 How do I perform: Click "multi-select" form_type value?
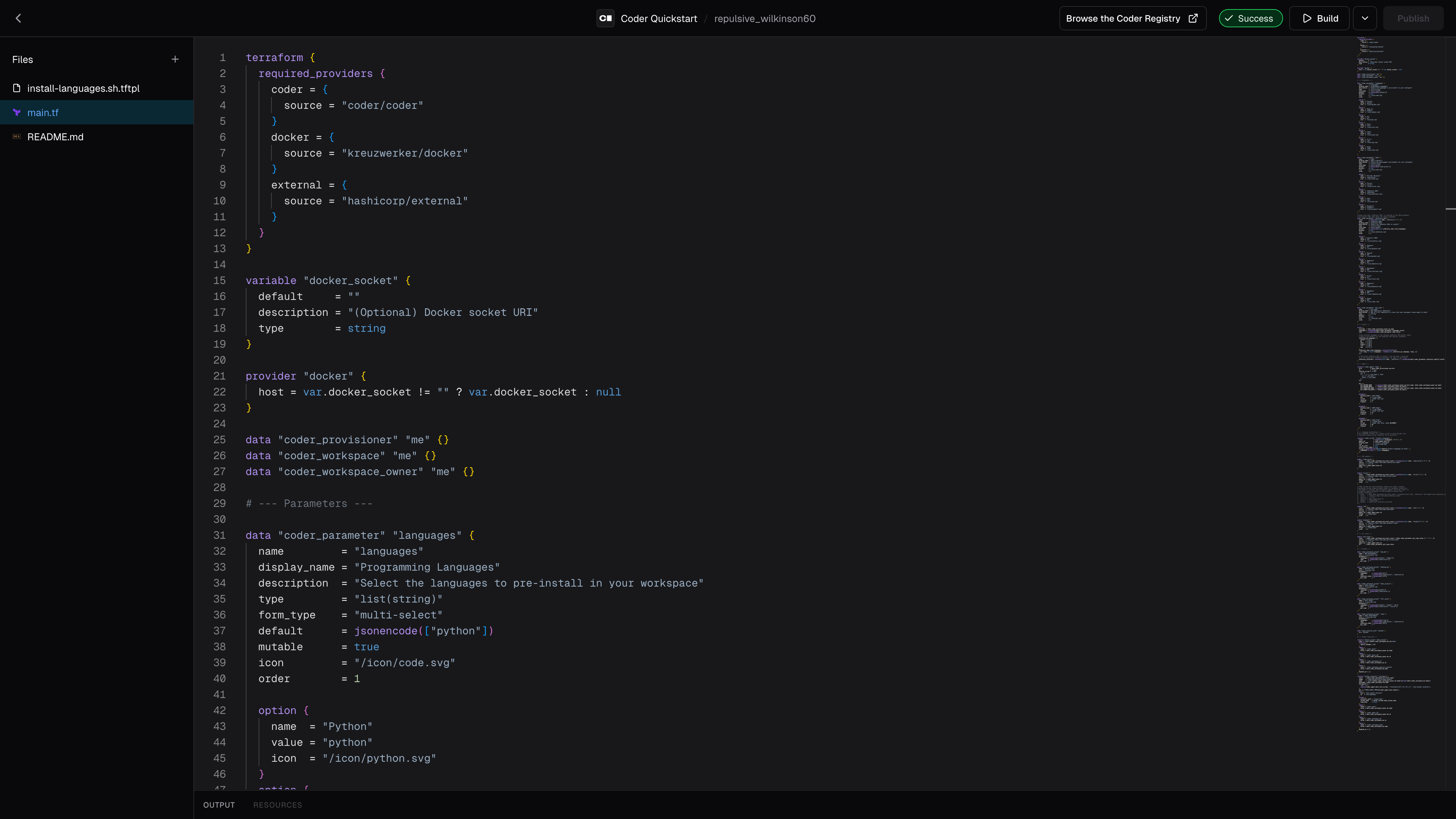[398, 615]
